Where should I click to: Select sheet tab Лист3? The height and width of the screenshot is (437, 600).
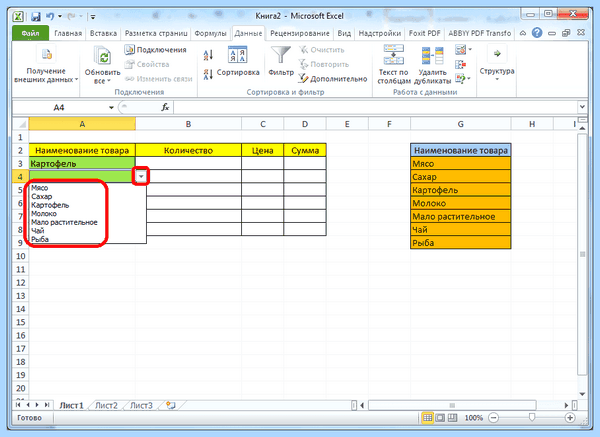[141, 405]
